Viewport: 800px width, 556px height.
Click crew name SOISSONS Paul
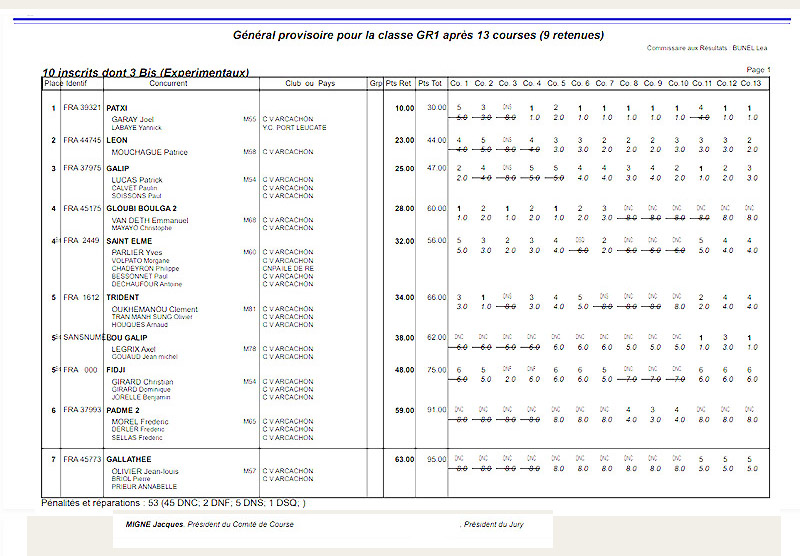[136, 196]
